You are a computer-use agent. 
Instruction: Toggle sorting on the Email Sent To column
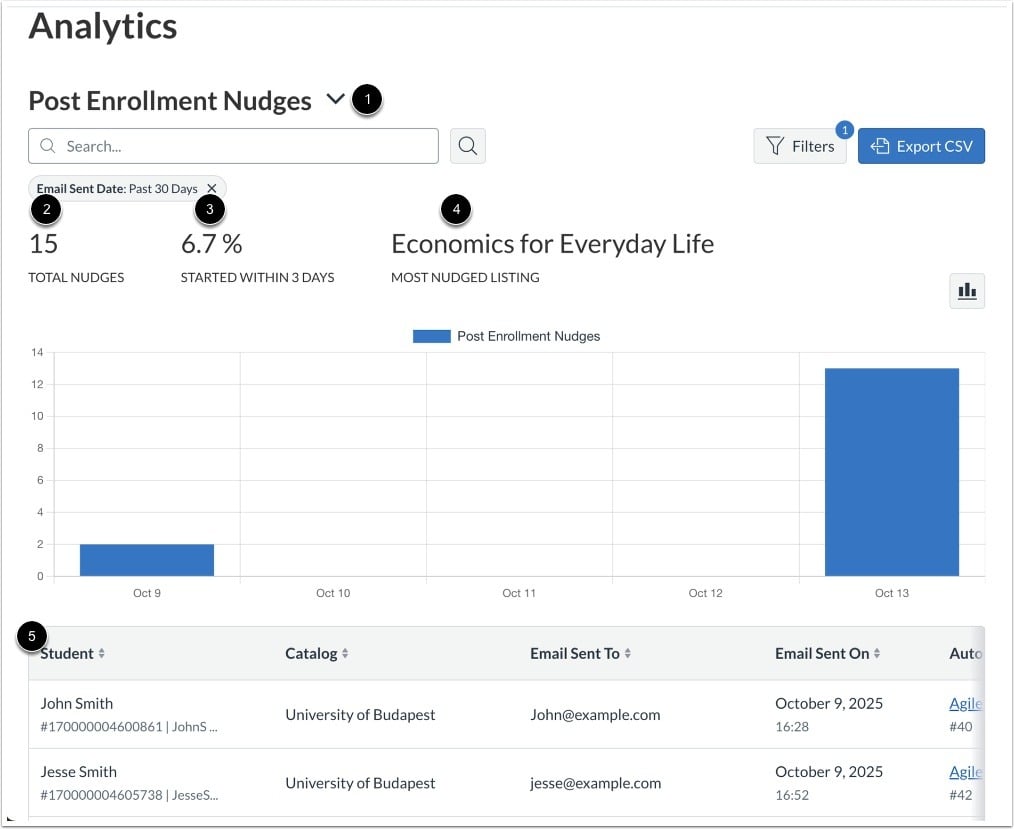click(x=626, y=653)
